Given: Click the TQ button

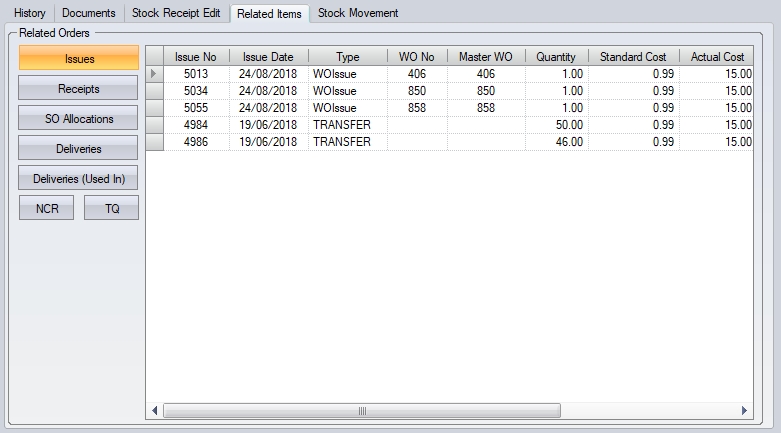Looking at the screenshot, I should pos(112,208).
